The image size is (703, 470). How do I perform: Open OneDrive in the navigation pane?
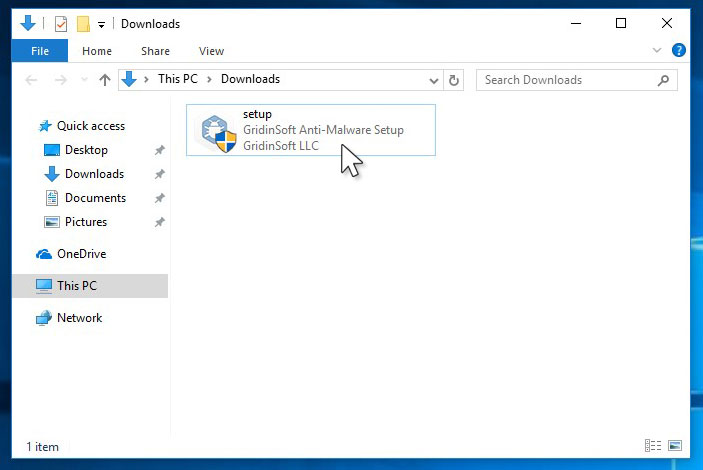point(81,254)
